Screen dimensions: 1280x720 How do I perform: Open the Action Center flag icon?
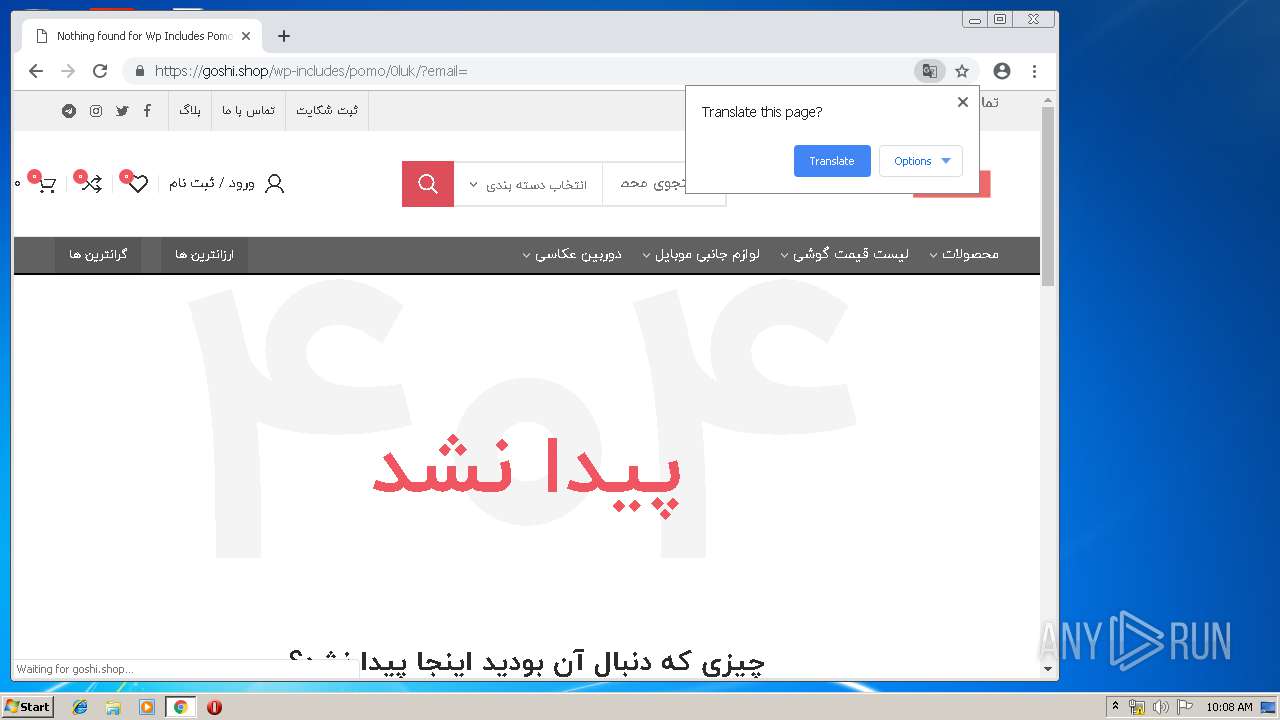point(1185,707)
